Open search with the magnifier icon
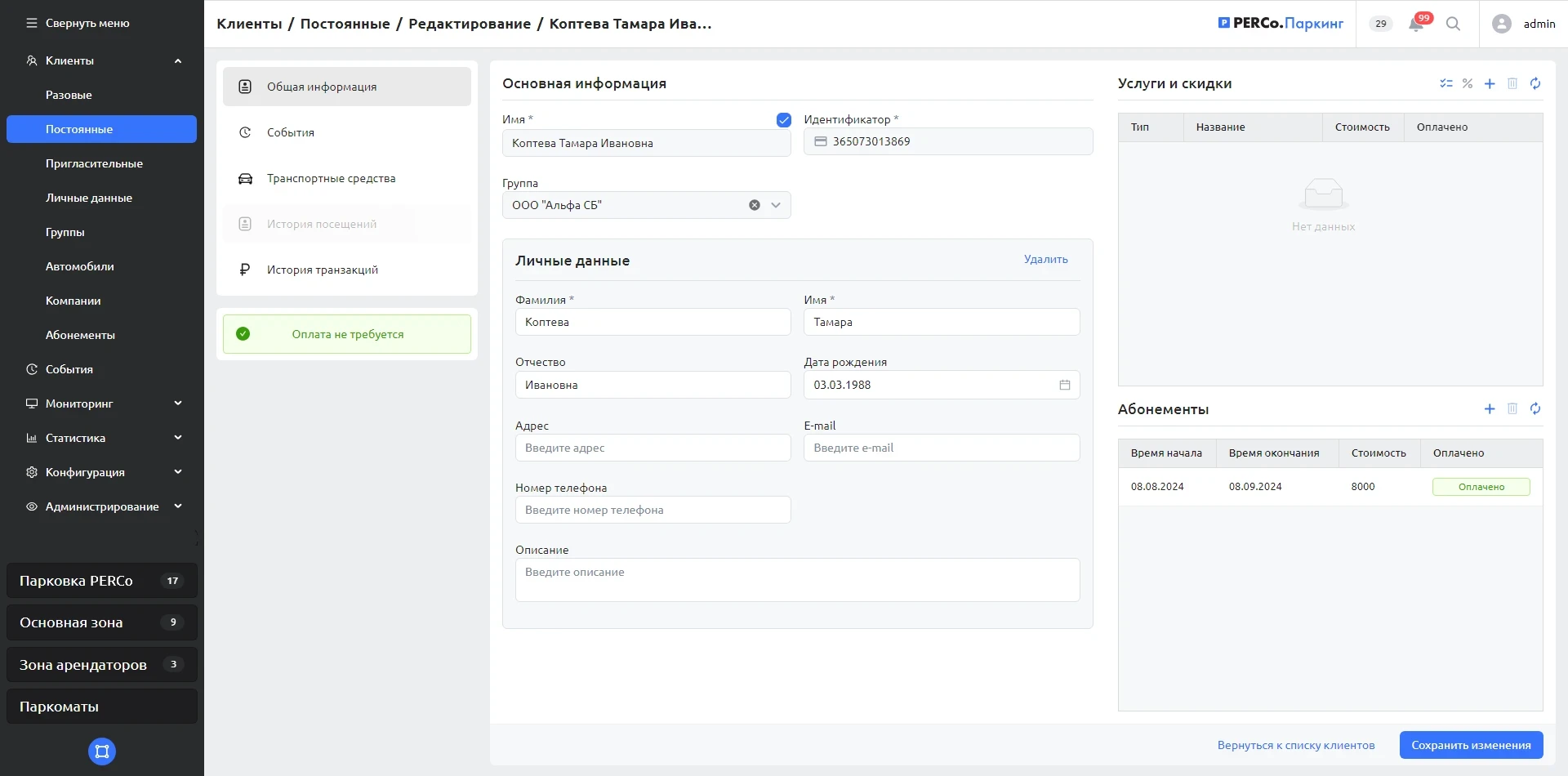The width and height of the screenshot is (1568, 776). [1453, 25]
